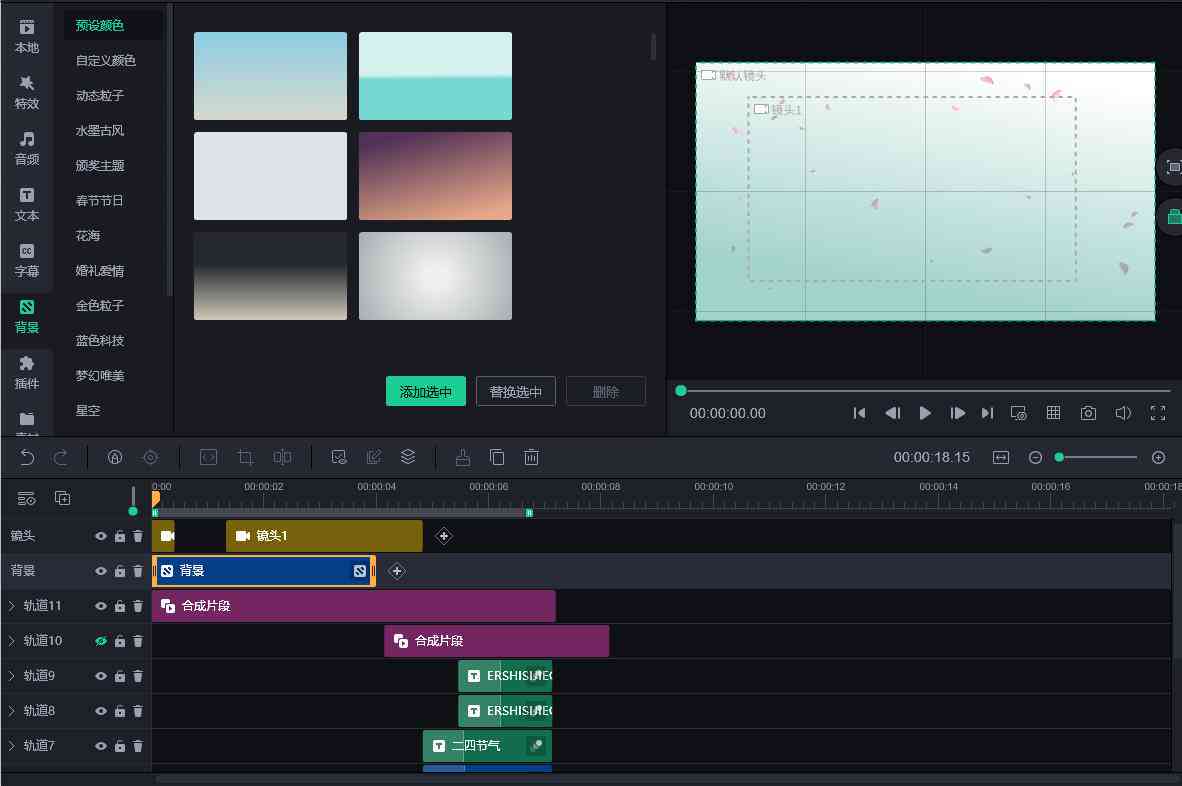
Task: Click the split clip icon
Action: click(x=282, y=457)
